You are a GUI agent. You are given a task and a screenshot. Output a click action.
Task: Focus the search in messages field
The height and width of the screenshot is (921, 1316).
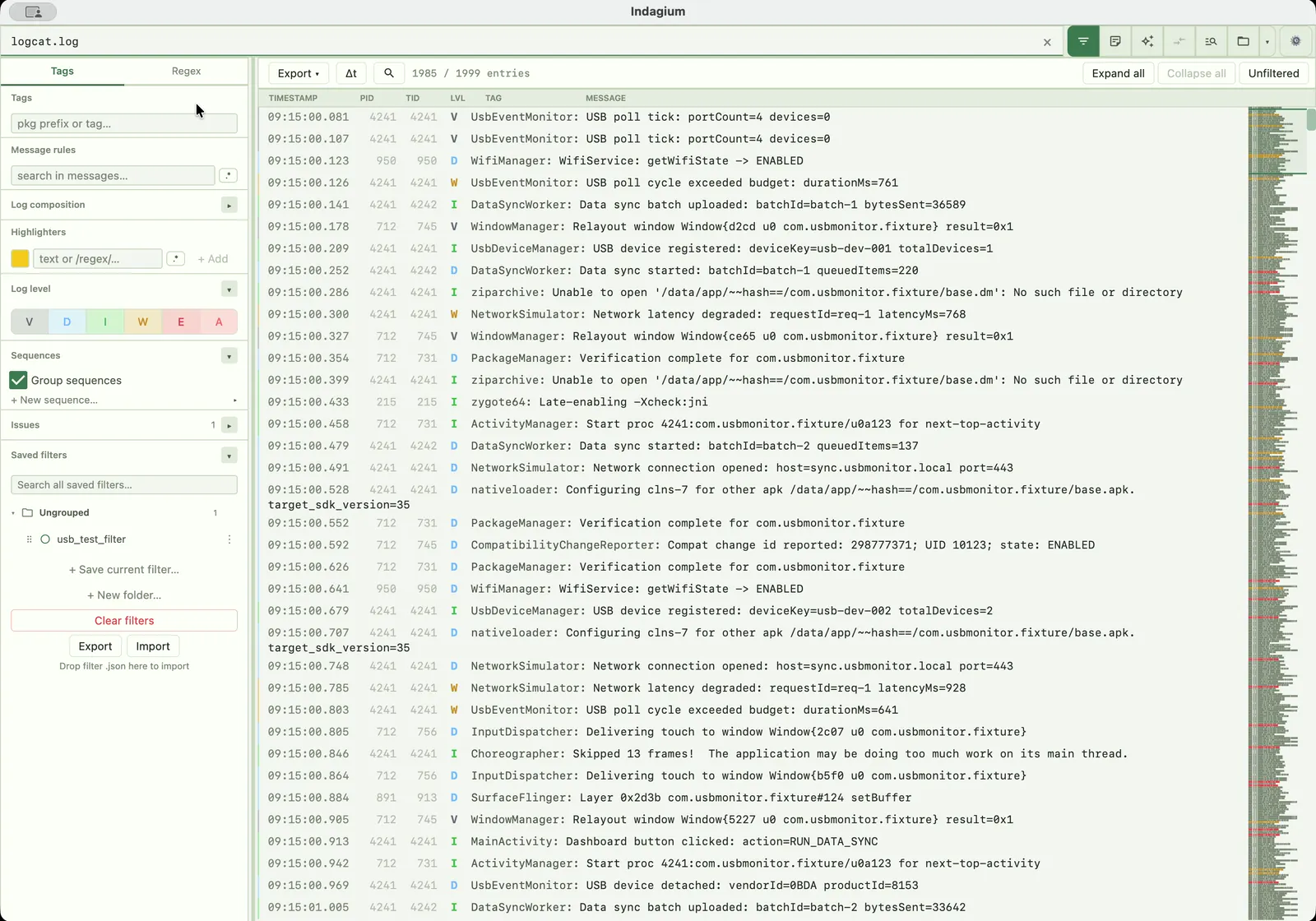pos(113,175)
